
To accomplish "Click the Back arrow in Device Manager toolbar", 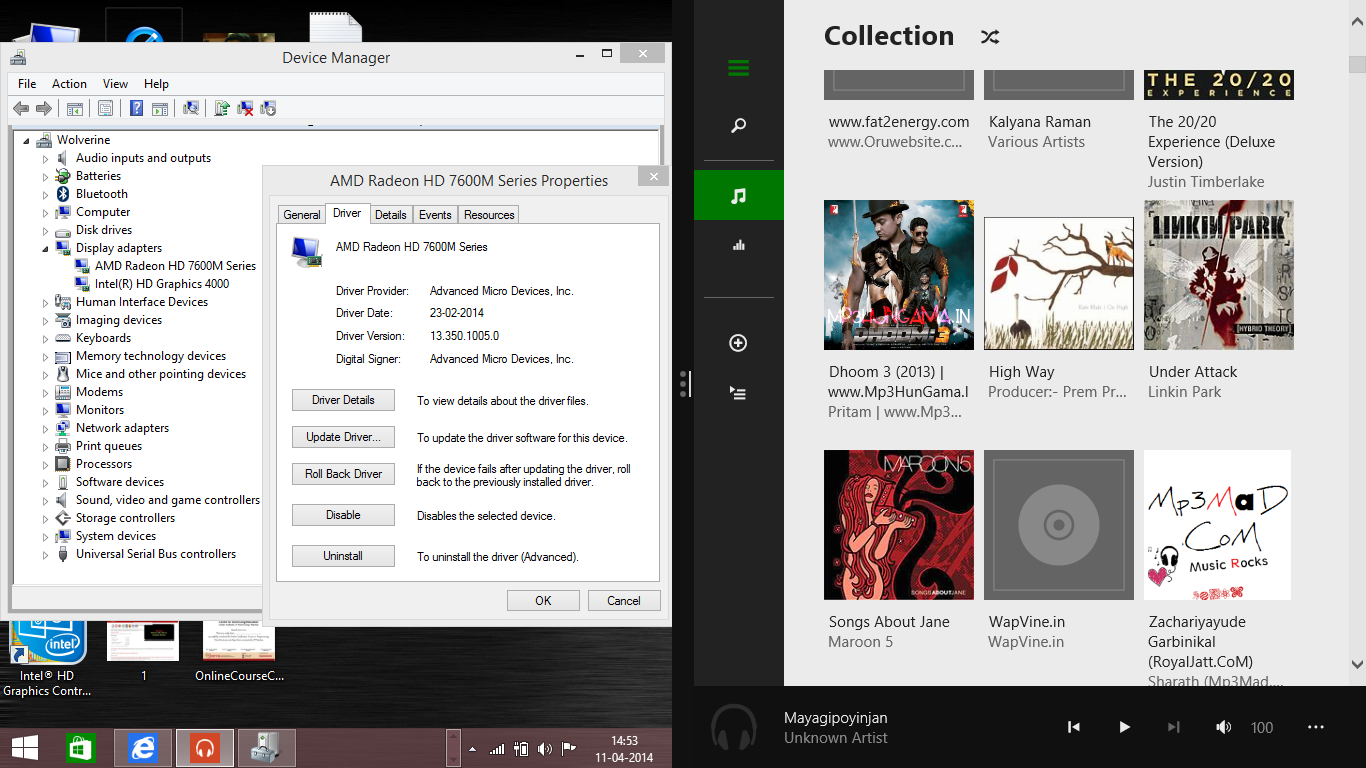I will point(21,108).
